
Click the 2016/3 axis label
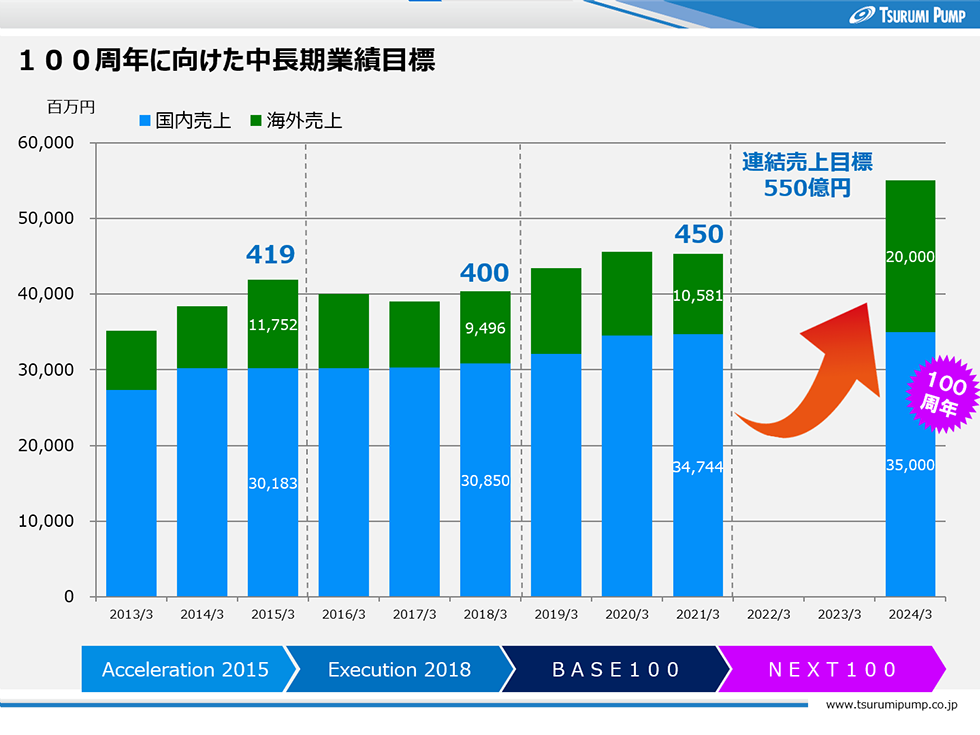click(344, 614)
